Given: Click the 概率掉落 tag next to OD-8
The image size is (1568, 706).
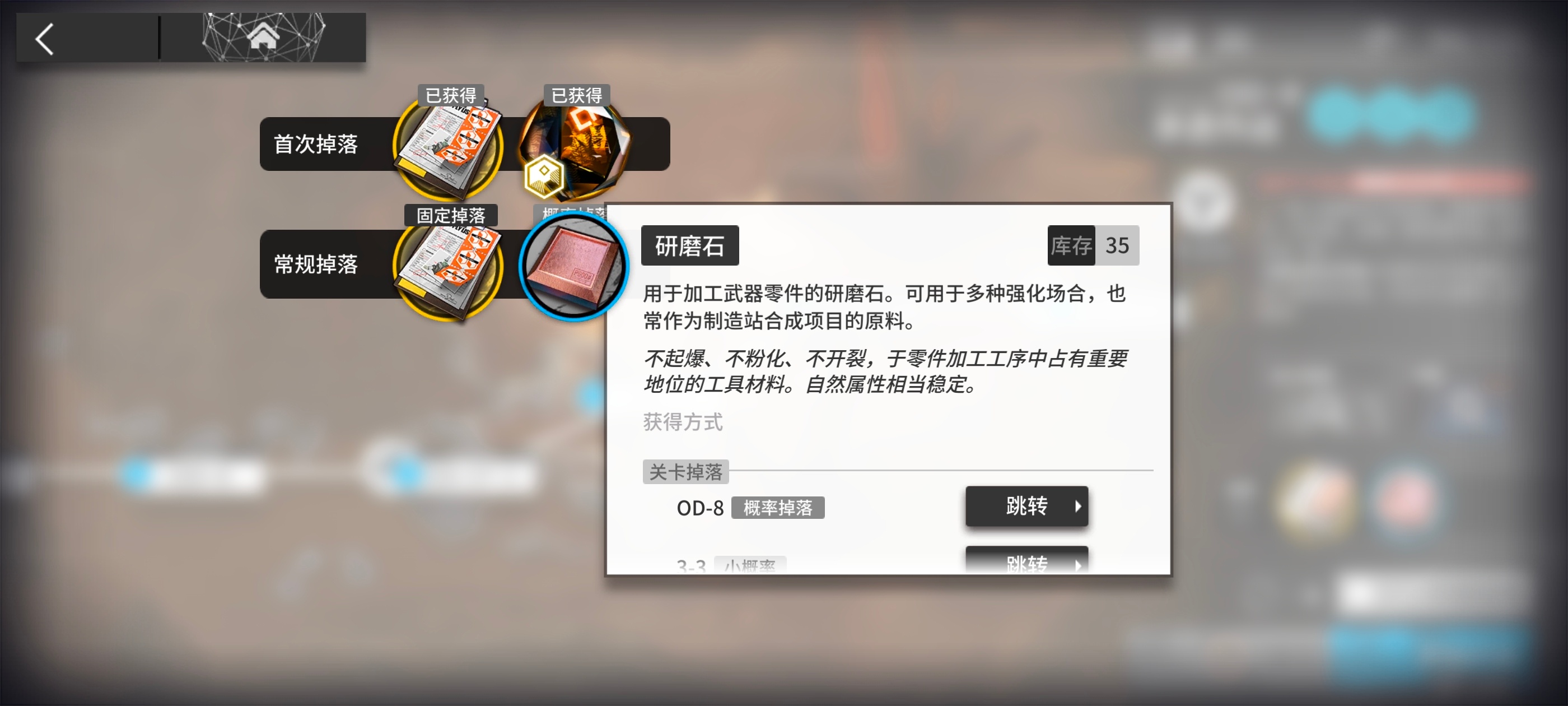Looking at the screenshot, I should tap(778, 508).
